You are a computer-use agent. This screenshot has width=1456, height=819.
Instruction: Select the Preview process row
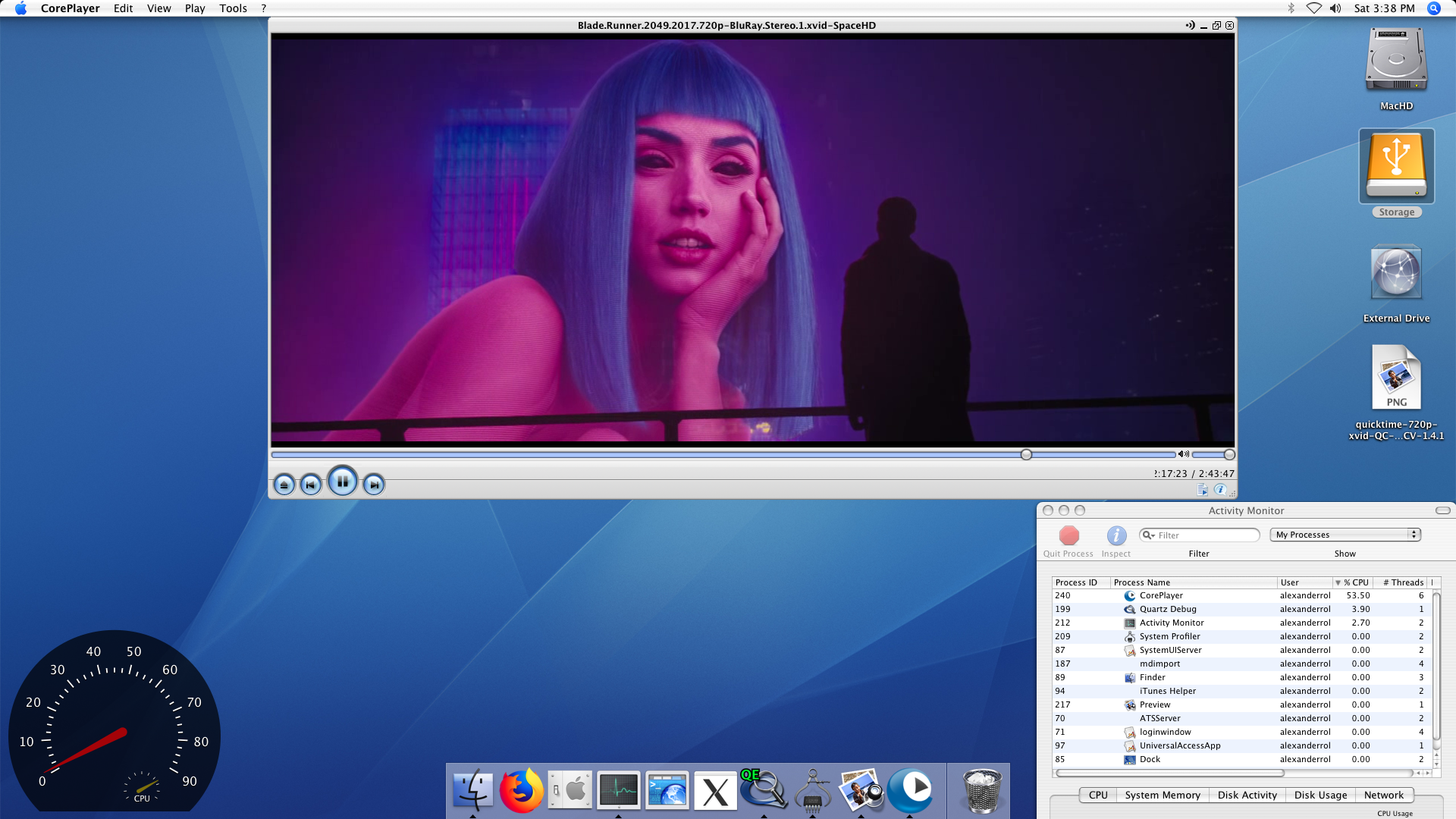tap(1241, 704)
